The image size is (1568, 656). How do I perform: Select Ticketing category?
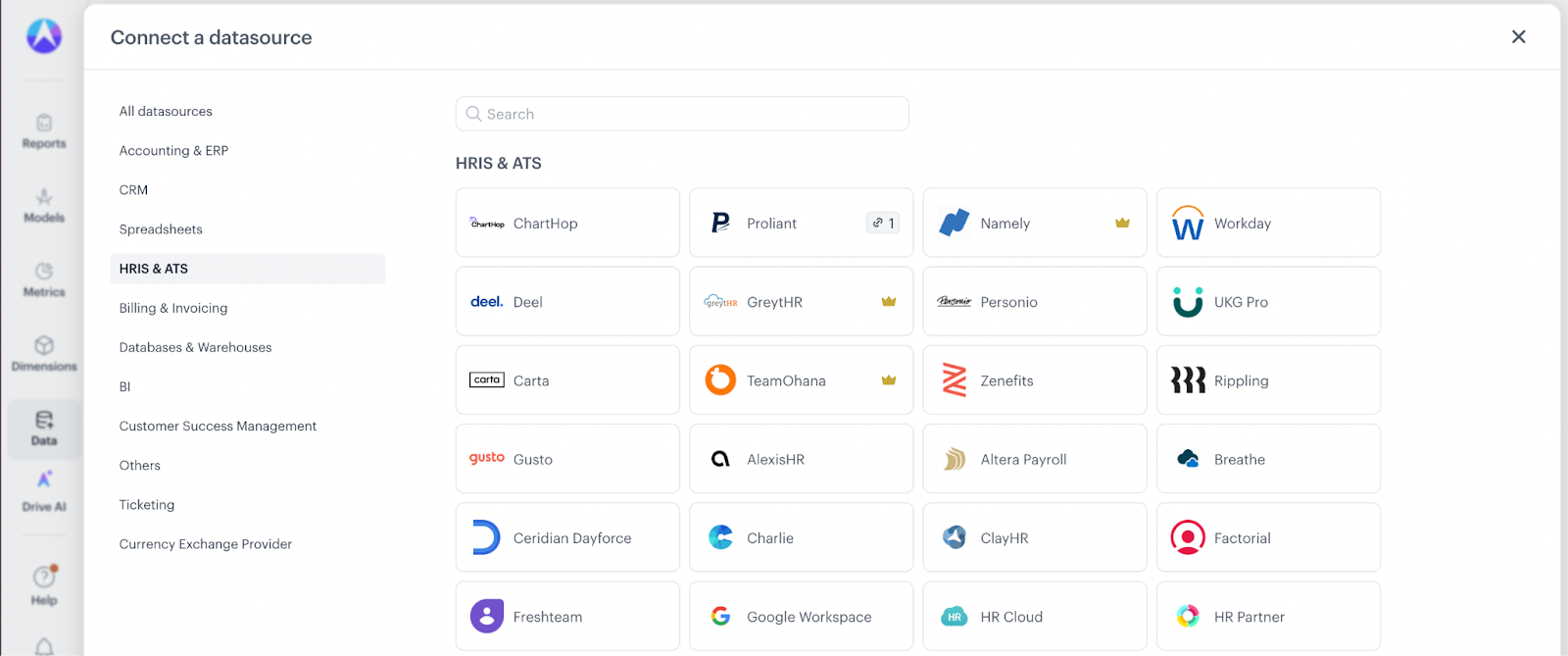[x=248, y=504]
